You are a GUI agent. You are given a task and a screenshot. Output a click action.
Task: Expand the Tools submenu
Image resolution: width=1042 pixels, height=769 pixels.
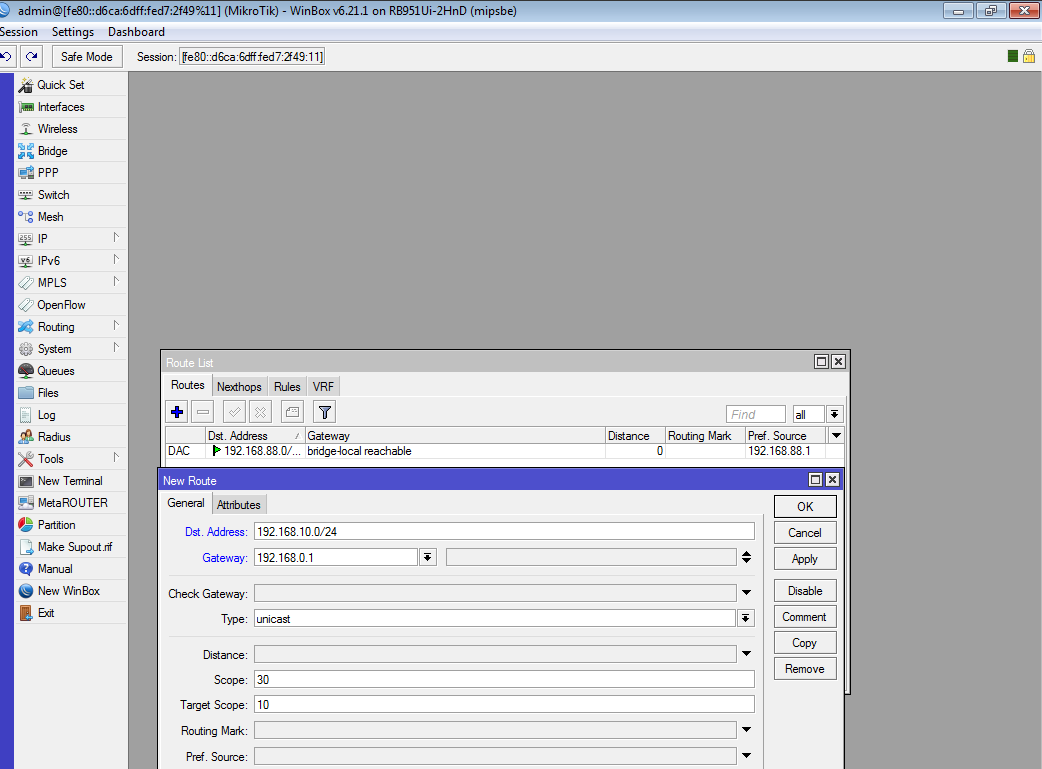click(x=116, y=457)
